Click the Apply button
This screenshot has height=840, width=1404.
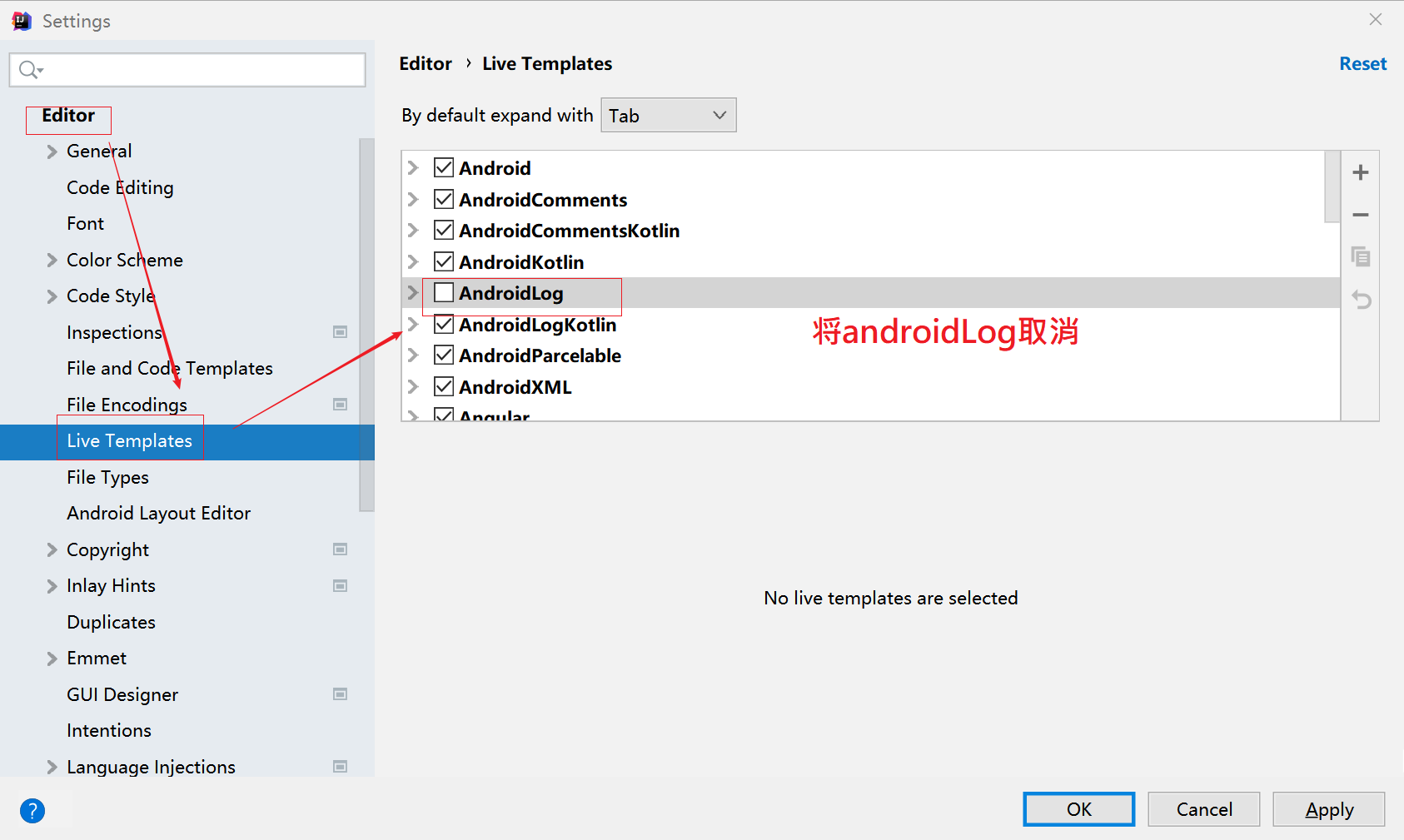[1329, 809]
